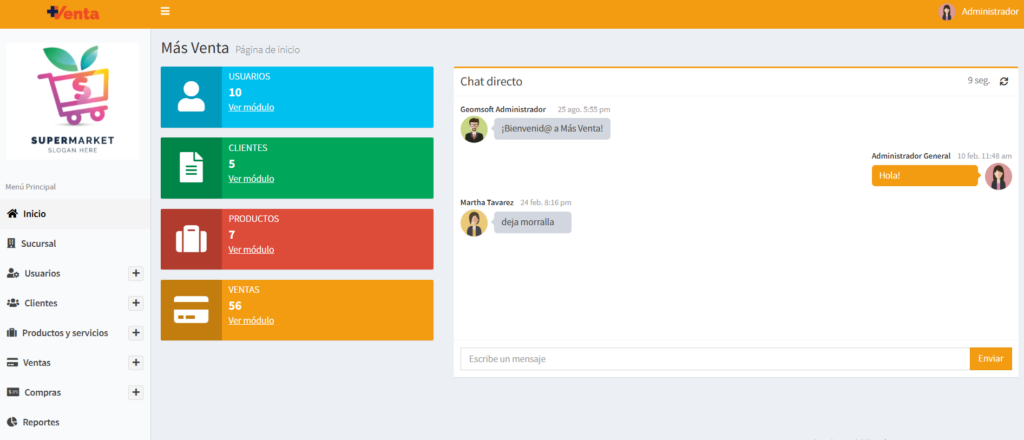Toggle the hamburger sidebar menu
Screen dimensions: 1024x440
165,12
